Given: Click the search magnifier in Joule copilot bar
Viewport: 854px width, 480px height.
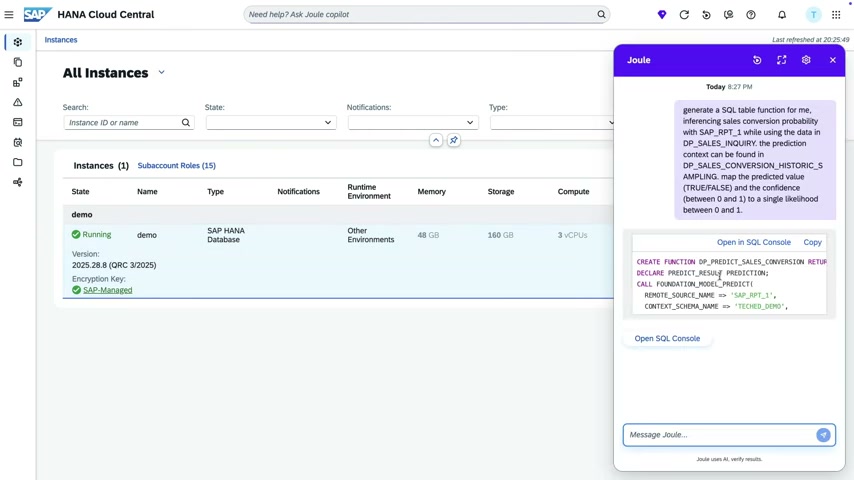Looking at the screenshot, I should (x=601, y=15).
